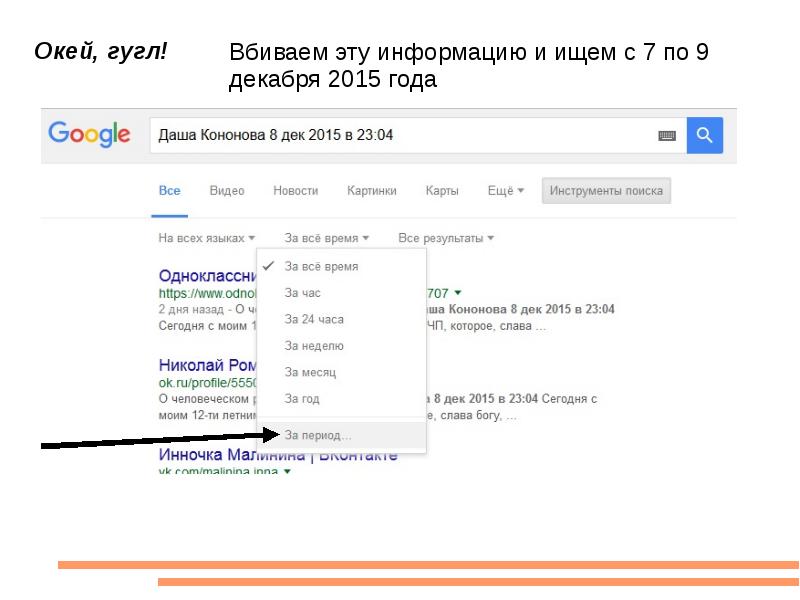The image size is (800, 600).
Task: Click the Инструменты поиска button
Action: [606, 191]
